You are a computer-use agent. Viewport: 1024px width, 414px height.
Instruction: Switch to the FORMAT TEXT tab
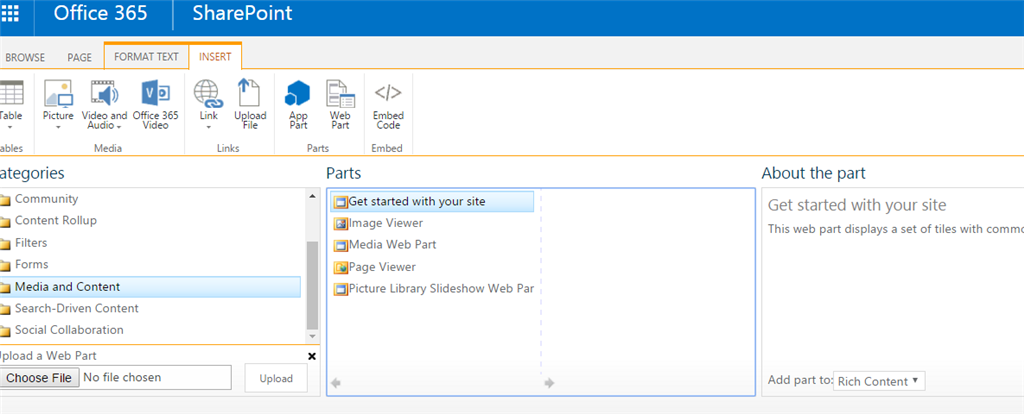146,57
